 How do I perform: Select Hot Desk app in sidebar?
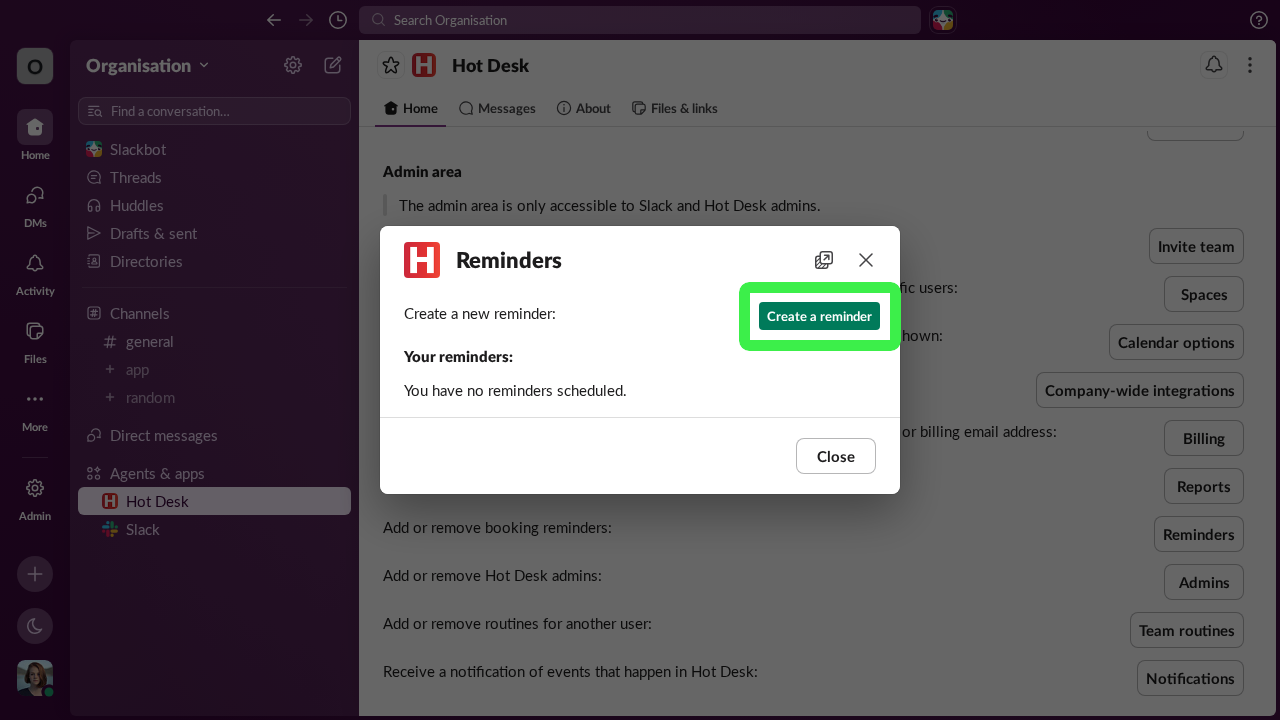pos(214,501)
